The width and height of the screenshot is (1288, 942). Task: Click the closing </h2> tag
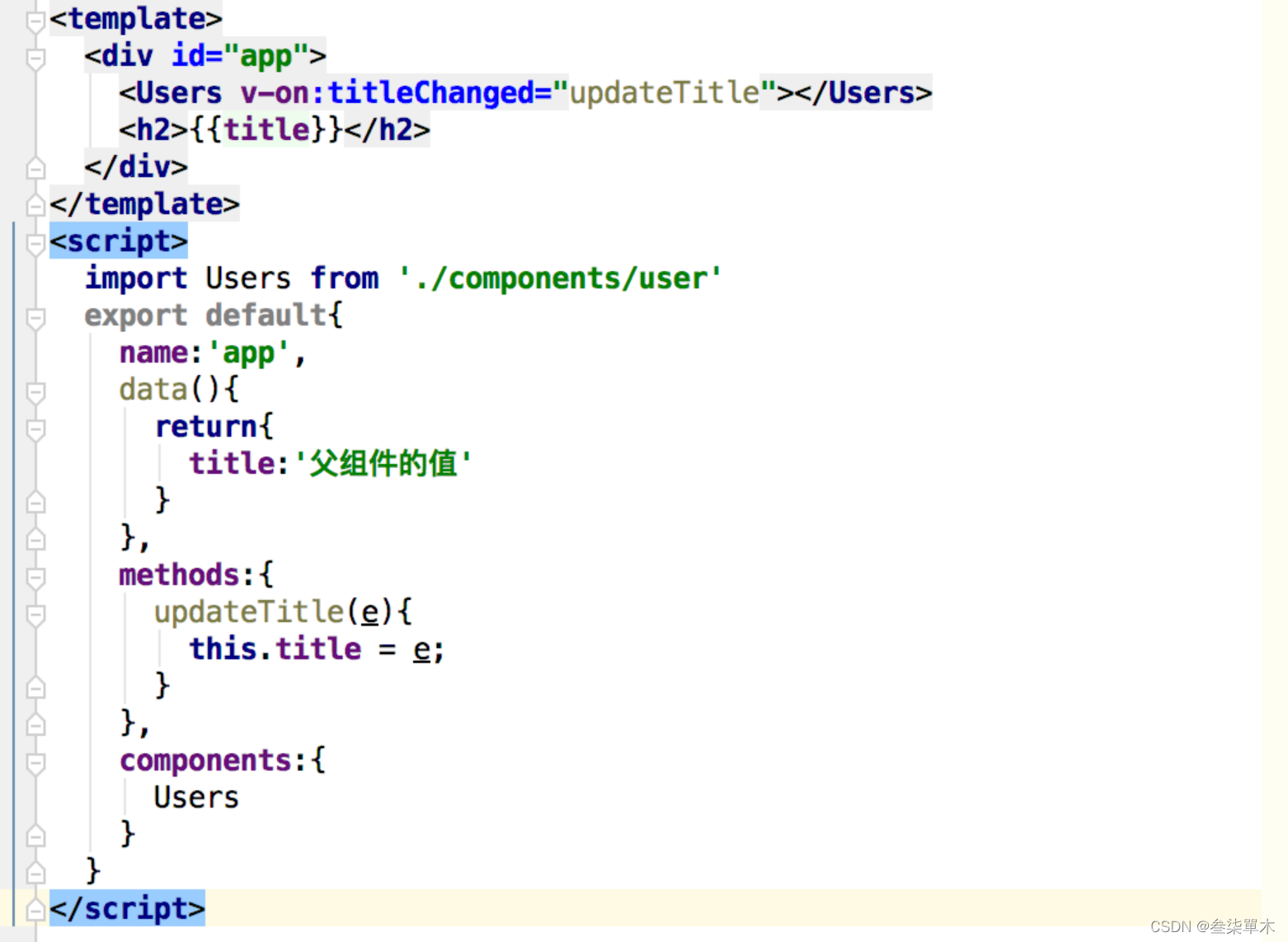click(x=387, y=130)
